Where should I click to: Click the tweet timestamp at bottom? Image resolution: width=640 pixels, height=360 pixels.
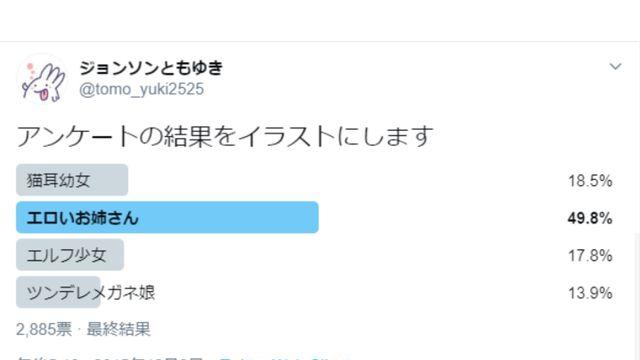(110, 358)
